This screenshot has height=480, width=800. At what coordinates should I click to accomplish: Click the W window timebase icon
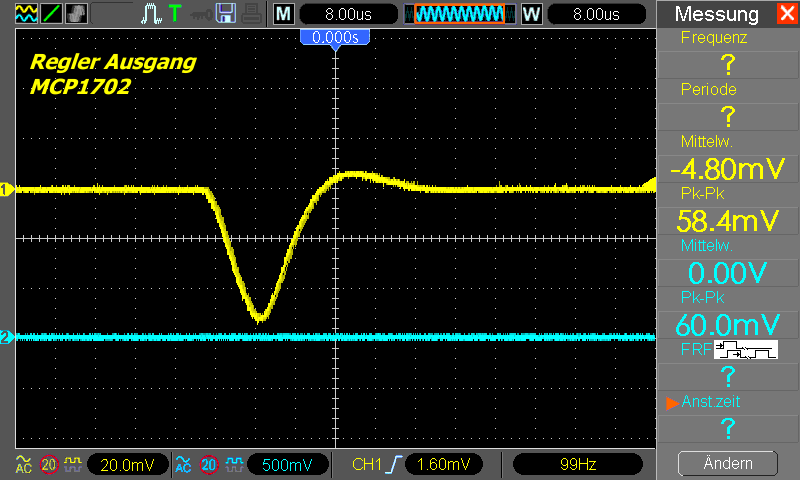coord(531,14)
